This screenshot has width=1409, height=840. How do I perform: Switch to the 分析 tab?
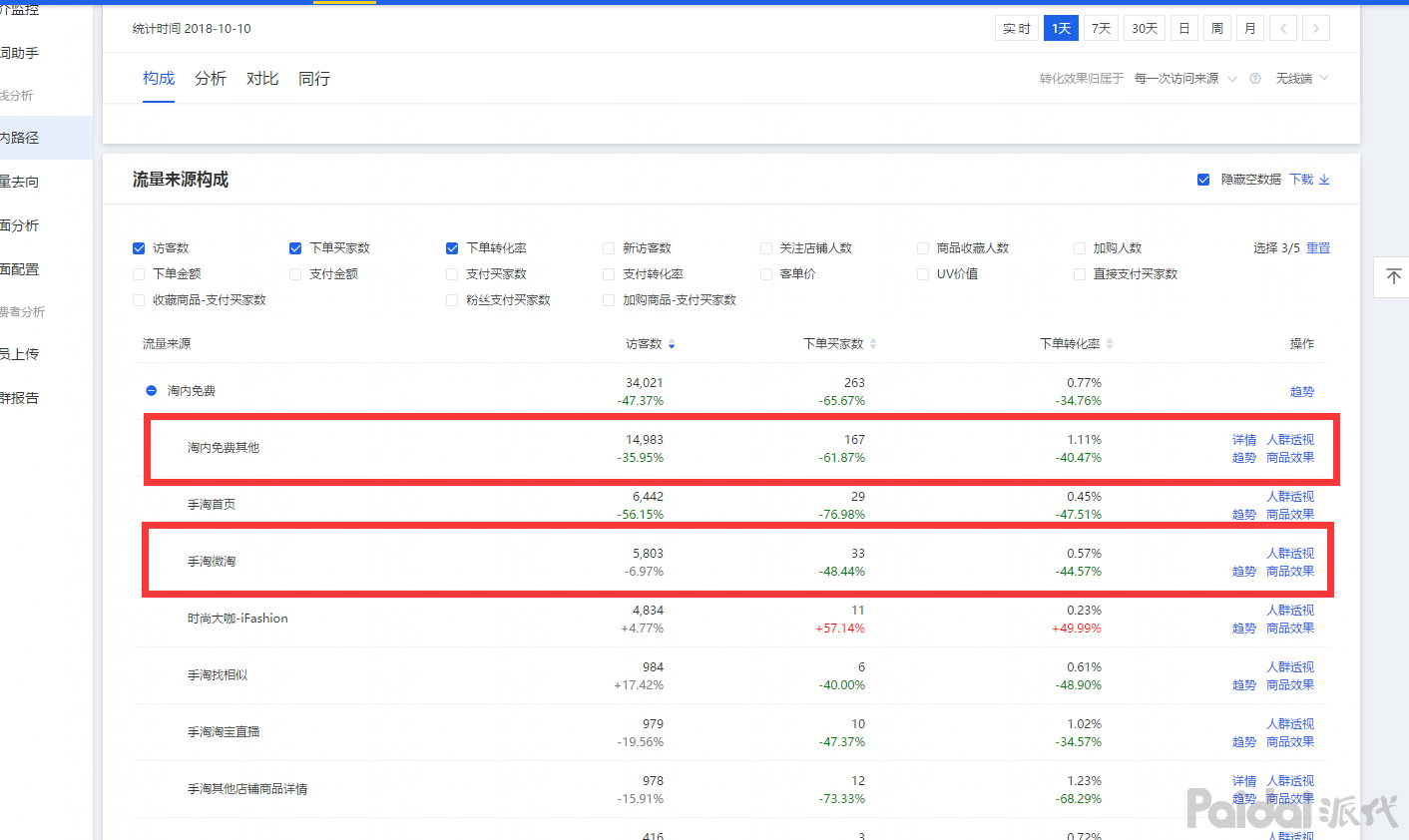click(211, 79)
